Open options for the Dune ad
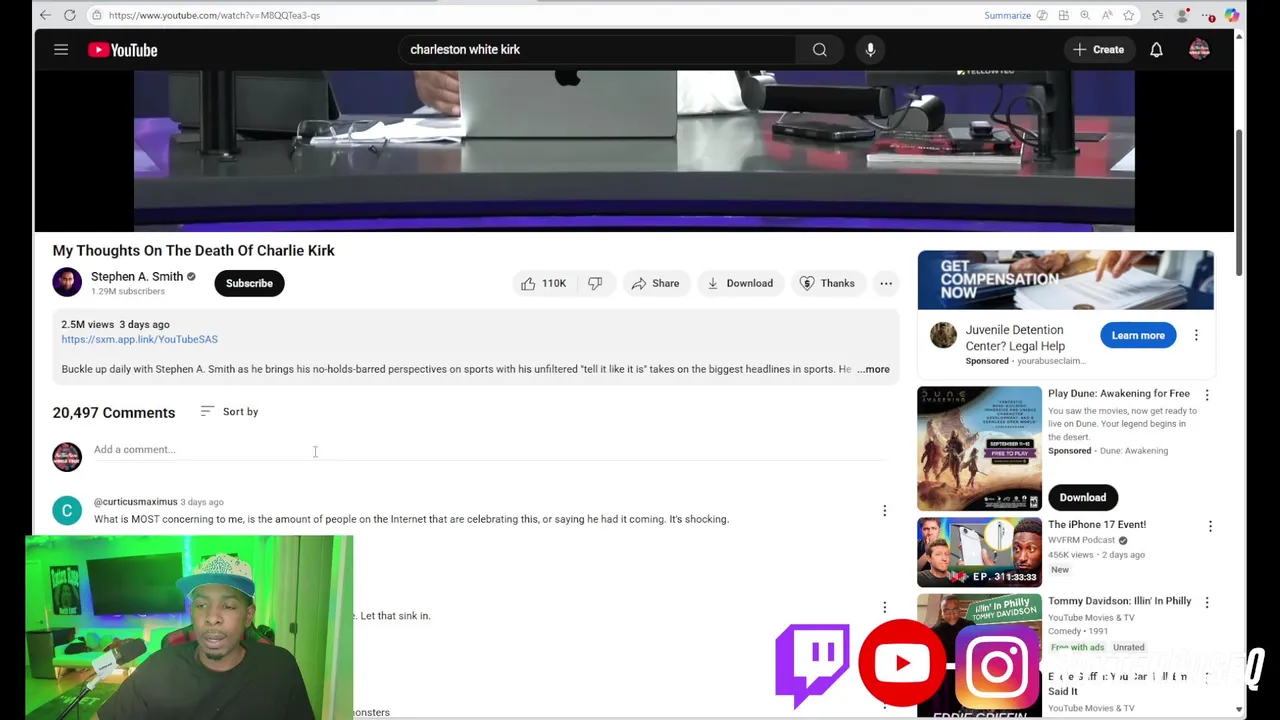Image resolution: width=1280 pixels, height=720 pixels. (1207, 395)
